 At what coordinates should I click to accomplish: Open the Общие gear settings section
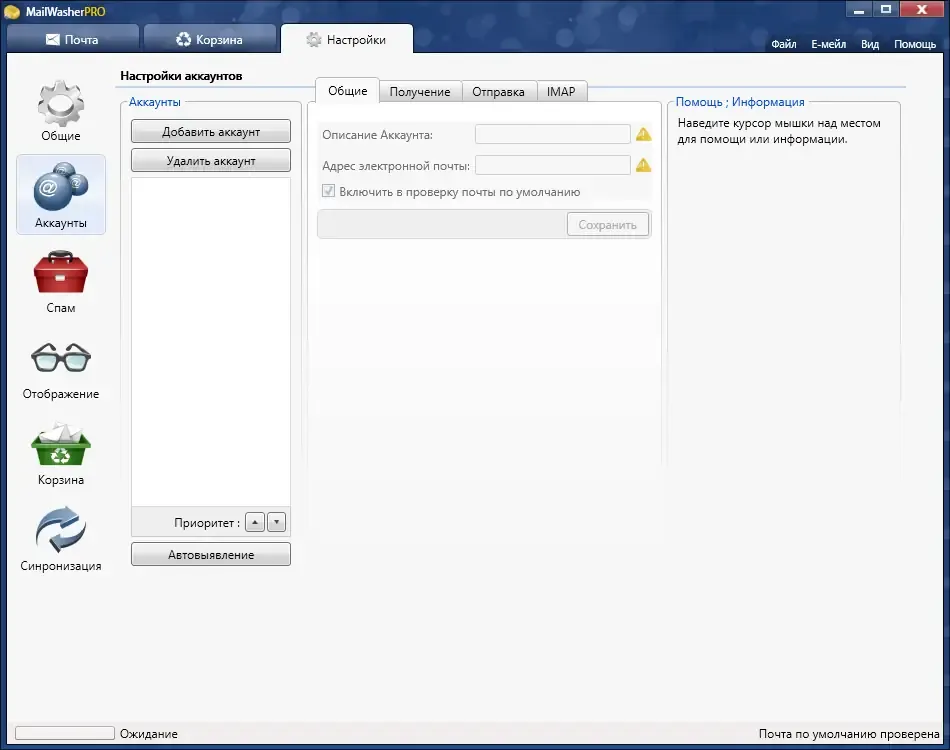point(61,111)
